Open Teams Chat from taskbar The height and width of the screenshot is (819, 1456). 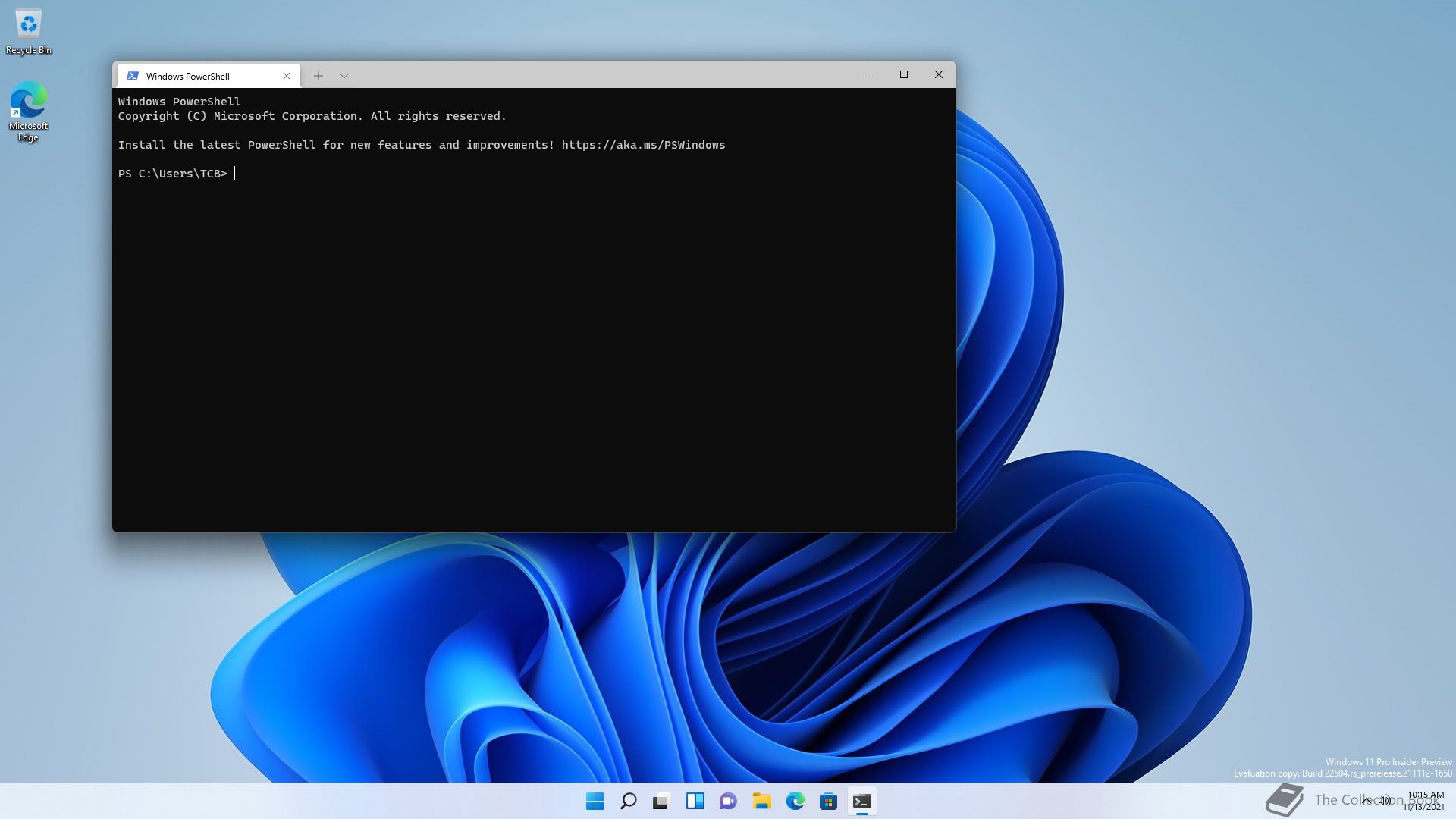pos(729,801)
